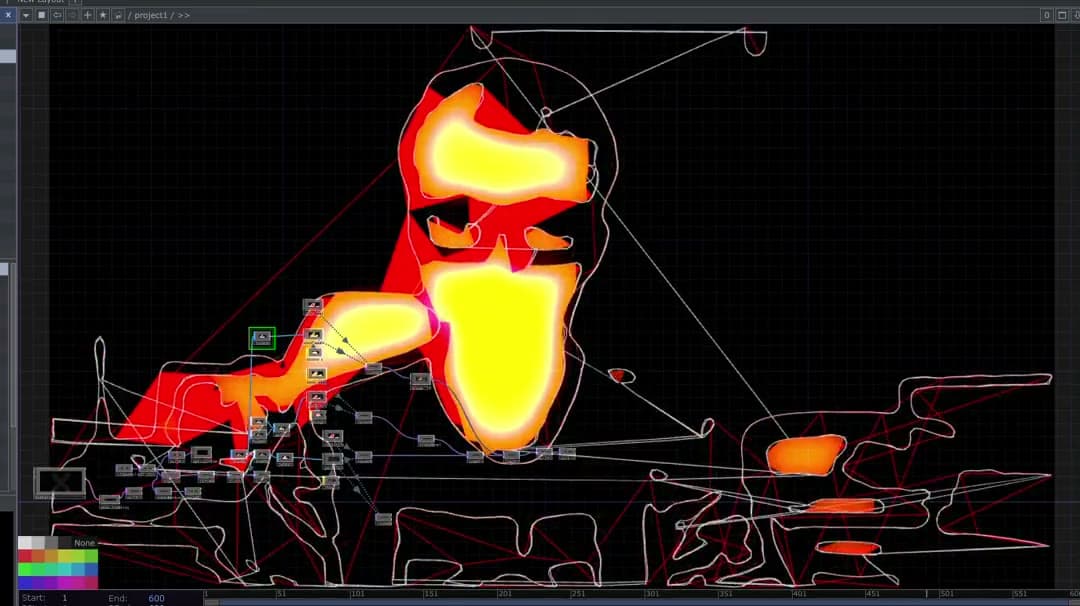Click the icon left of project1 path

tap(118, 14)
